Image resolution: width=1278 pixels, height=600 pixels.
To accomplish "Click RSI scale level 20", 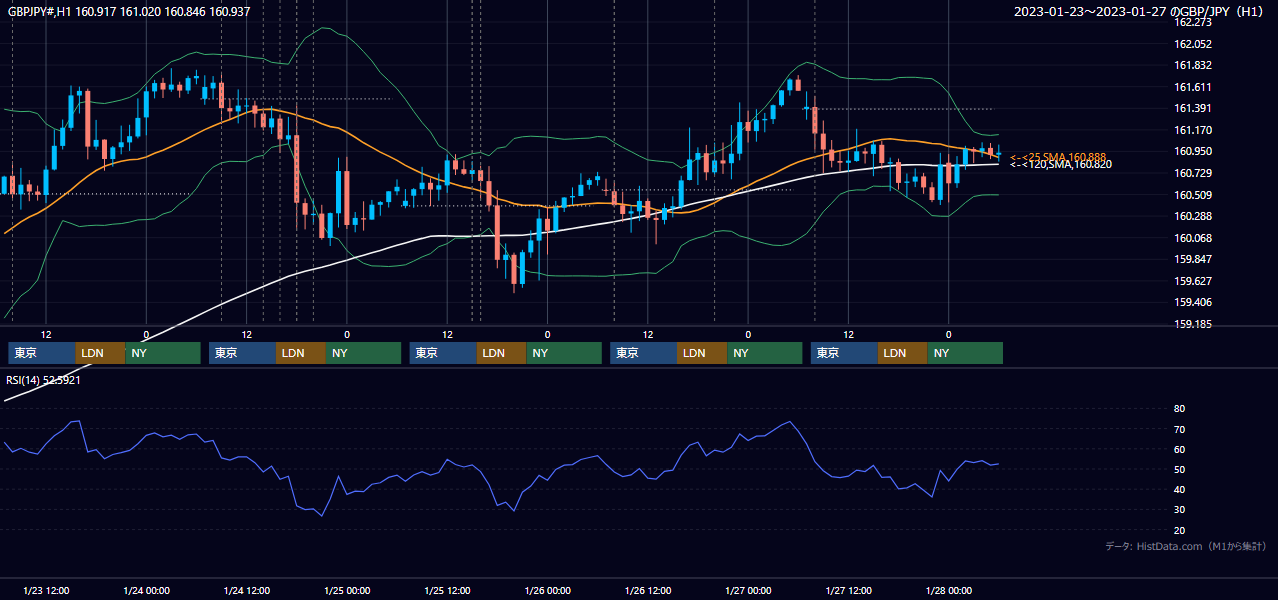I will [1179, 530].
